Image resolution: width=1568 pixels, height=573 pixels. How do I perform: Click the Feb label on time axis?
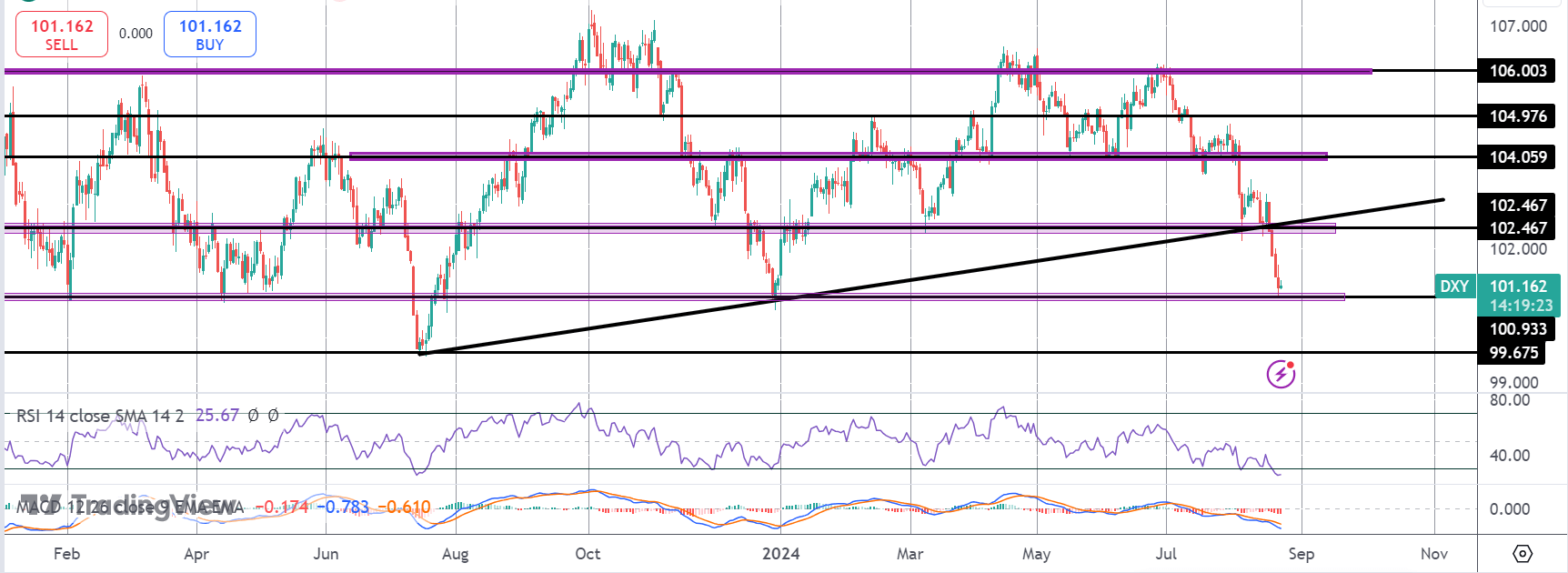(x=66, y=554)
